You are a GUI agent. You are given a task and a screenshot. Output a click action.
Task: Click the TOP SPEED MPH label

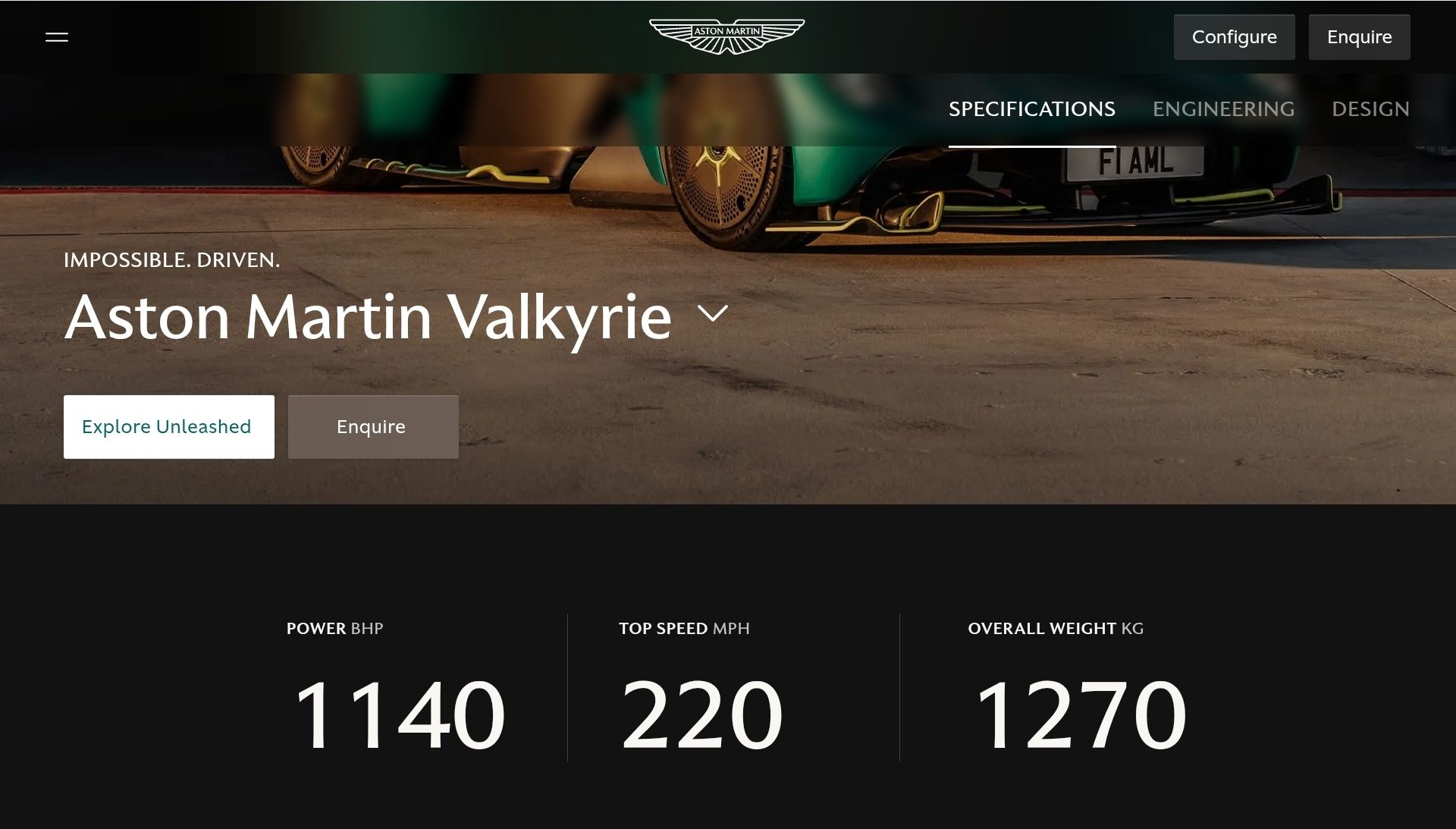(x=684, y=628)
